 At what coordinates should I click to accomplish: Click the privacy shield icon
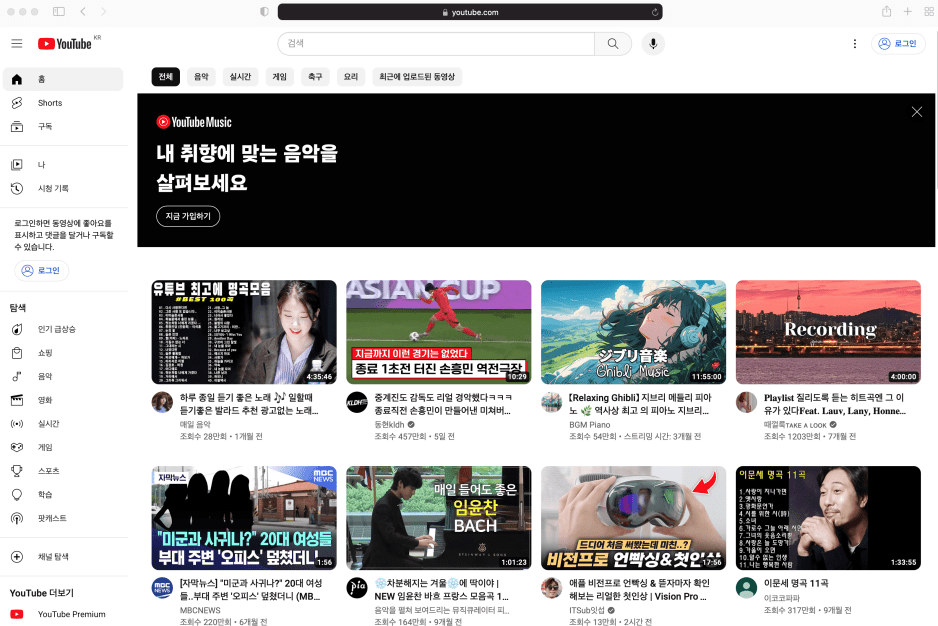264,11
